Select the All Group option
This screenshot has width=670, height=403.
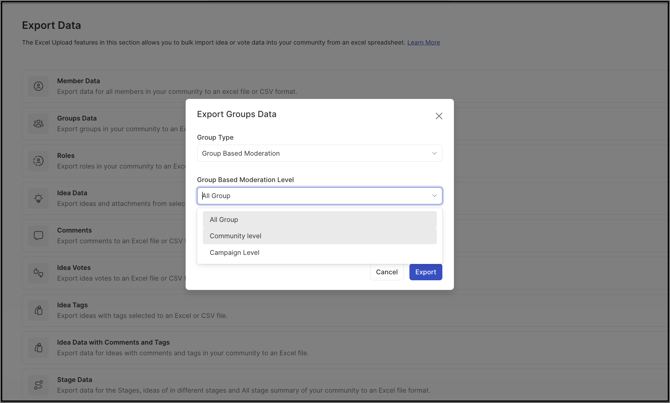(x=224, y=220)
